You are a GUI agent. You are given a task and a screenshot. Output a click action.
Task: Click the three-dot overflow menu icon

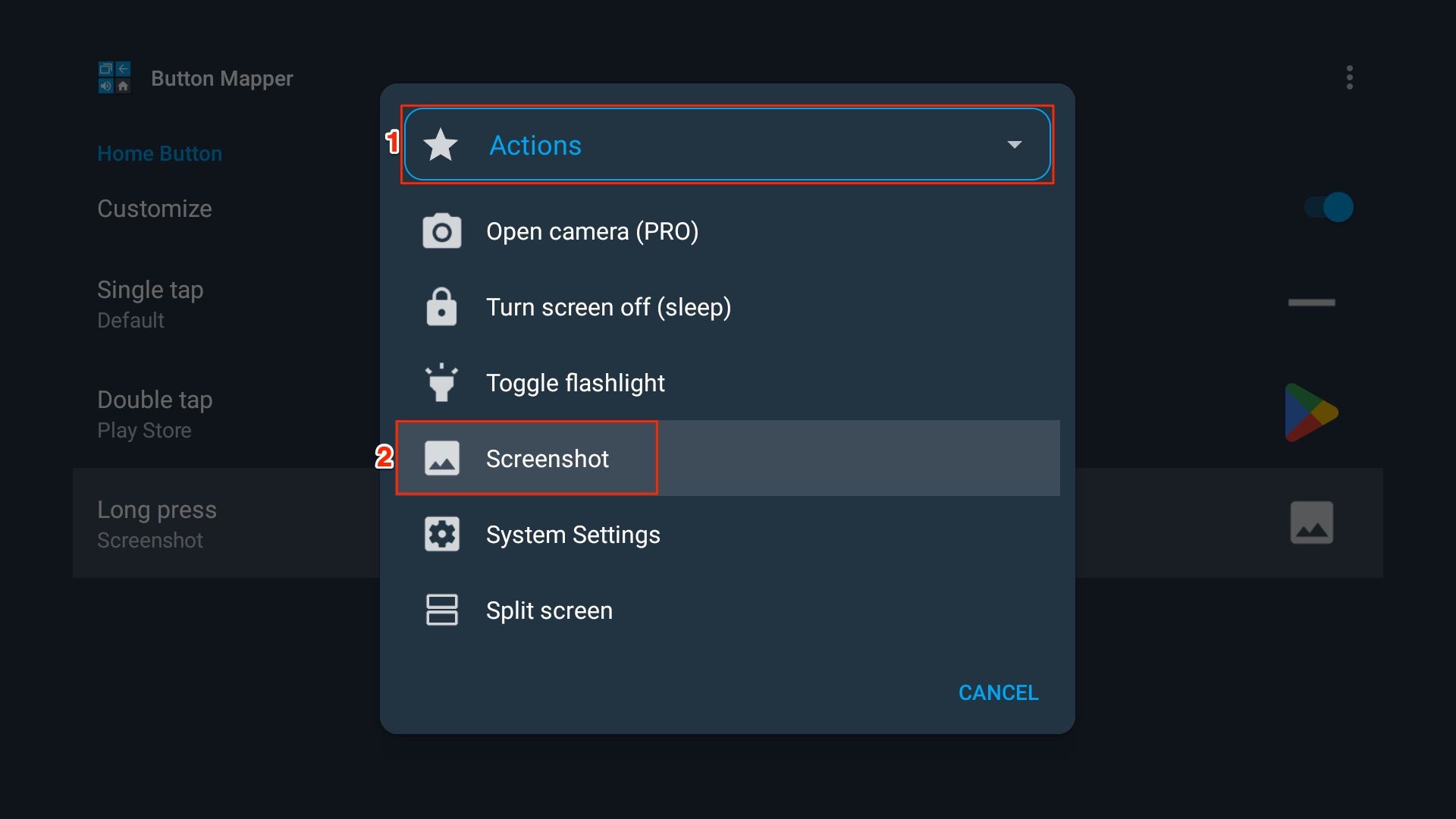1350,78
